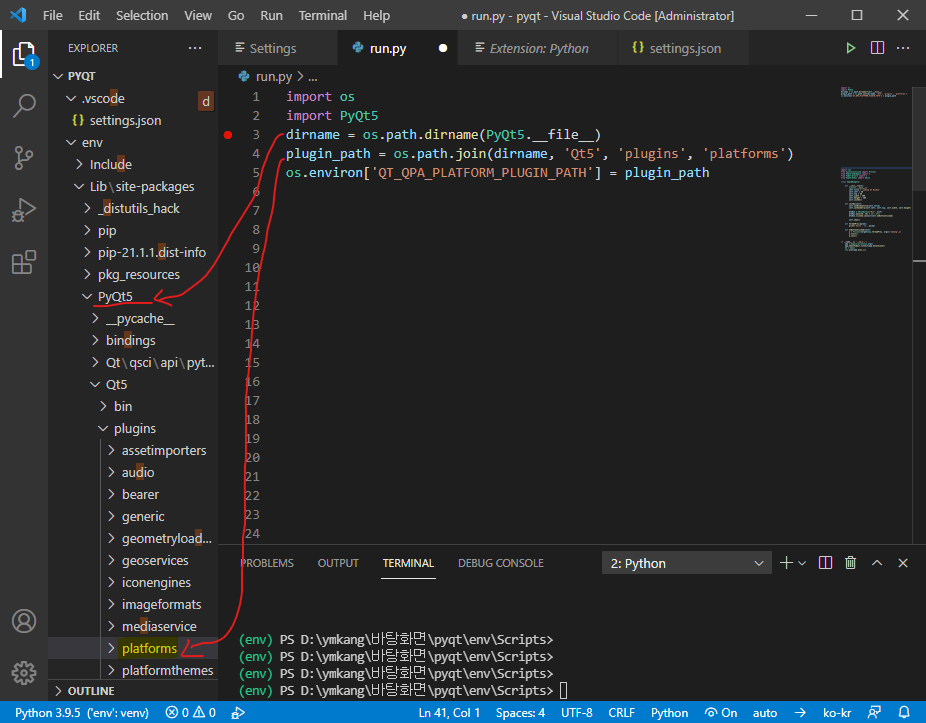Viewport: 926px width, 723px height.
Task: Open the Manage gear icon
Action: 24,672
